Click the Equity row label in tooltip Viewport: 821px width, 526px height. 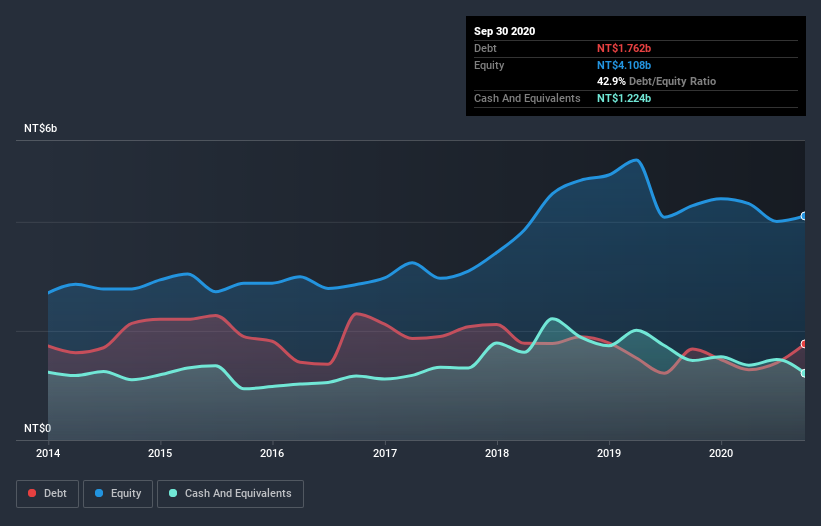(x=489, y=65)
